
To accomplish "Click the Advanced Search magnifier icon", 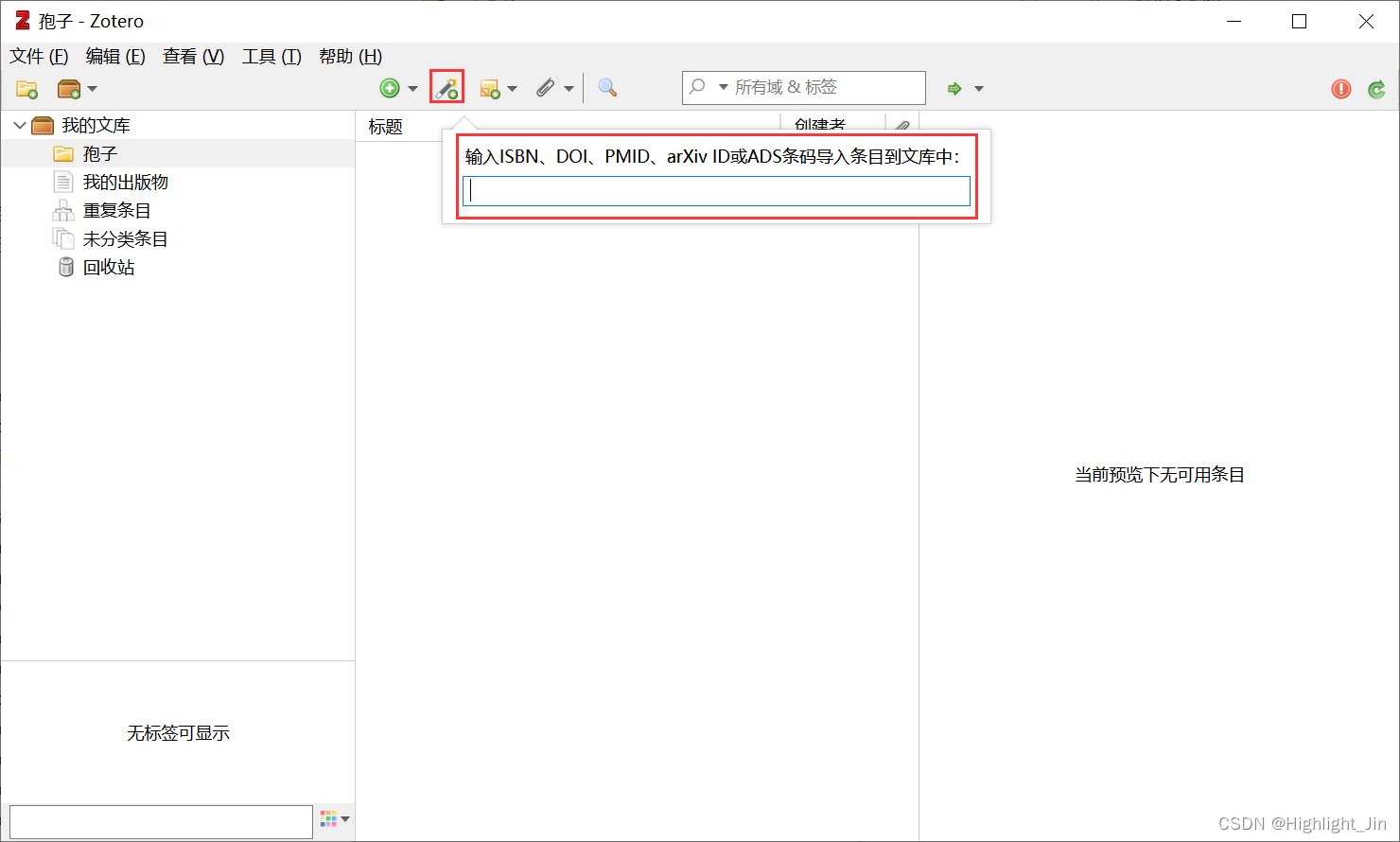I will pyautogui.click(x=607, y=88).
